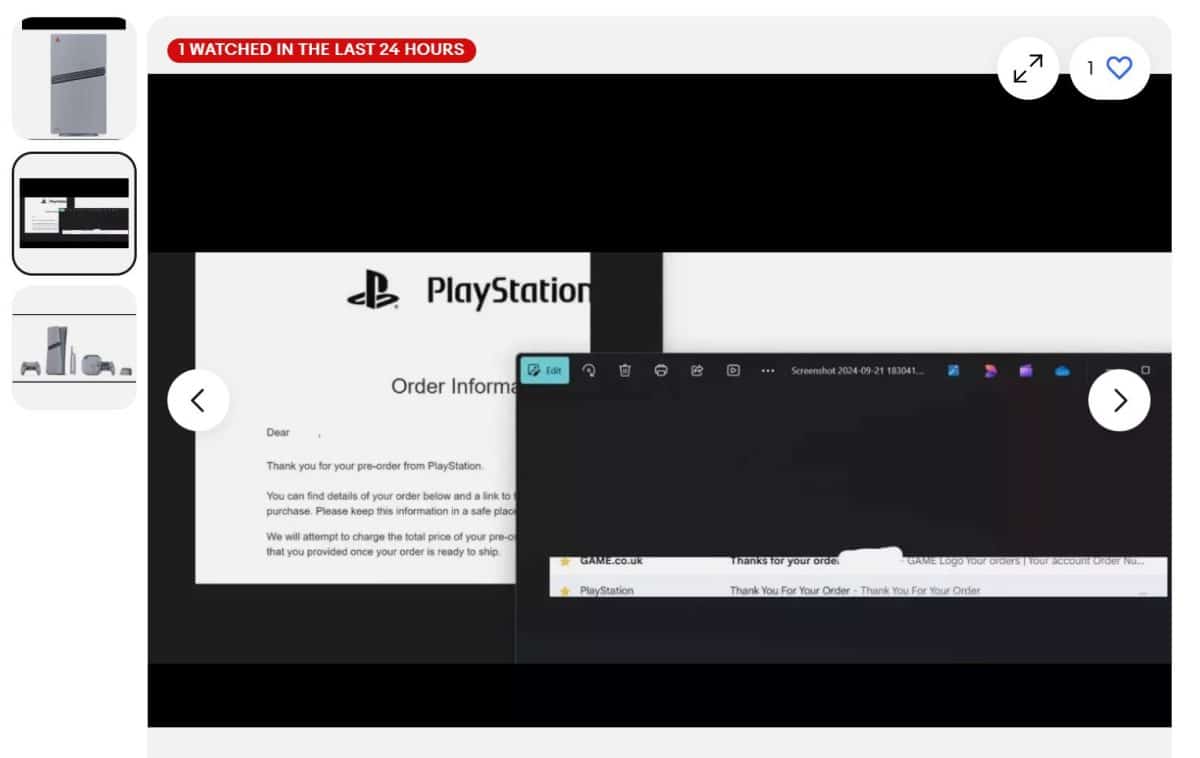This screenshot has height=758, width=1200.
Task: Maximize the Photos viewer window
Action: pos(1146,370)
